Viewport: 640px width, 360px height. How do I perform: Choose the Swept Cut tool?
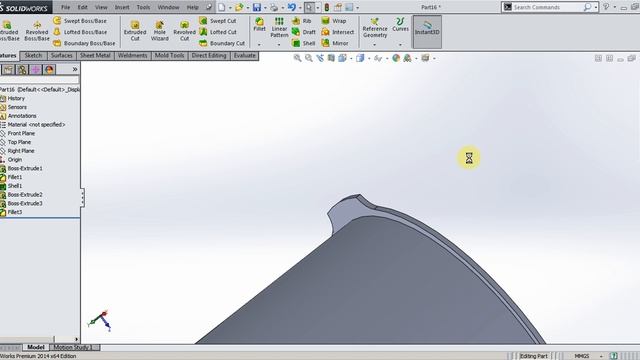(218, 21)
